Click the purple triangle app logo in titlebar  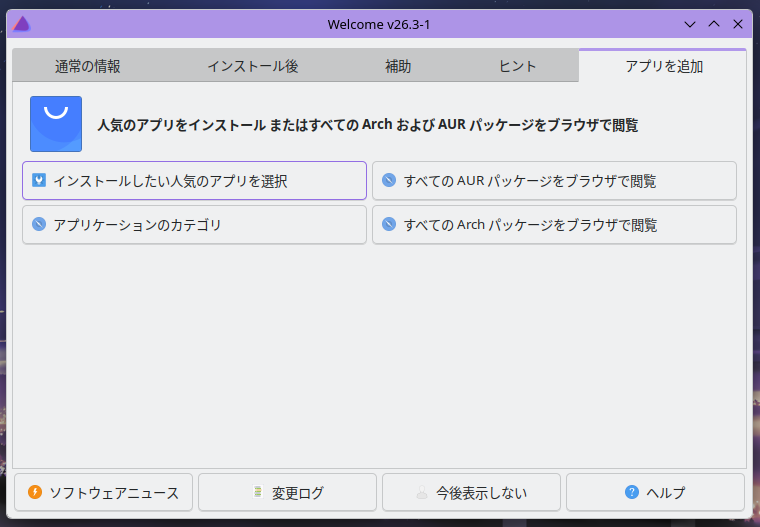pos(22,23)
